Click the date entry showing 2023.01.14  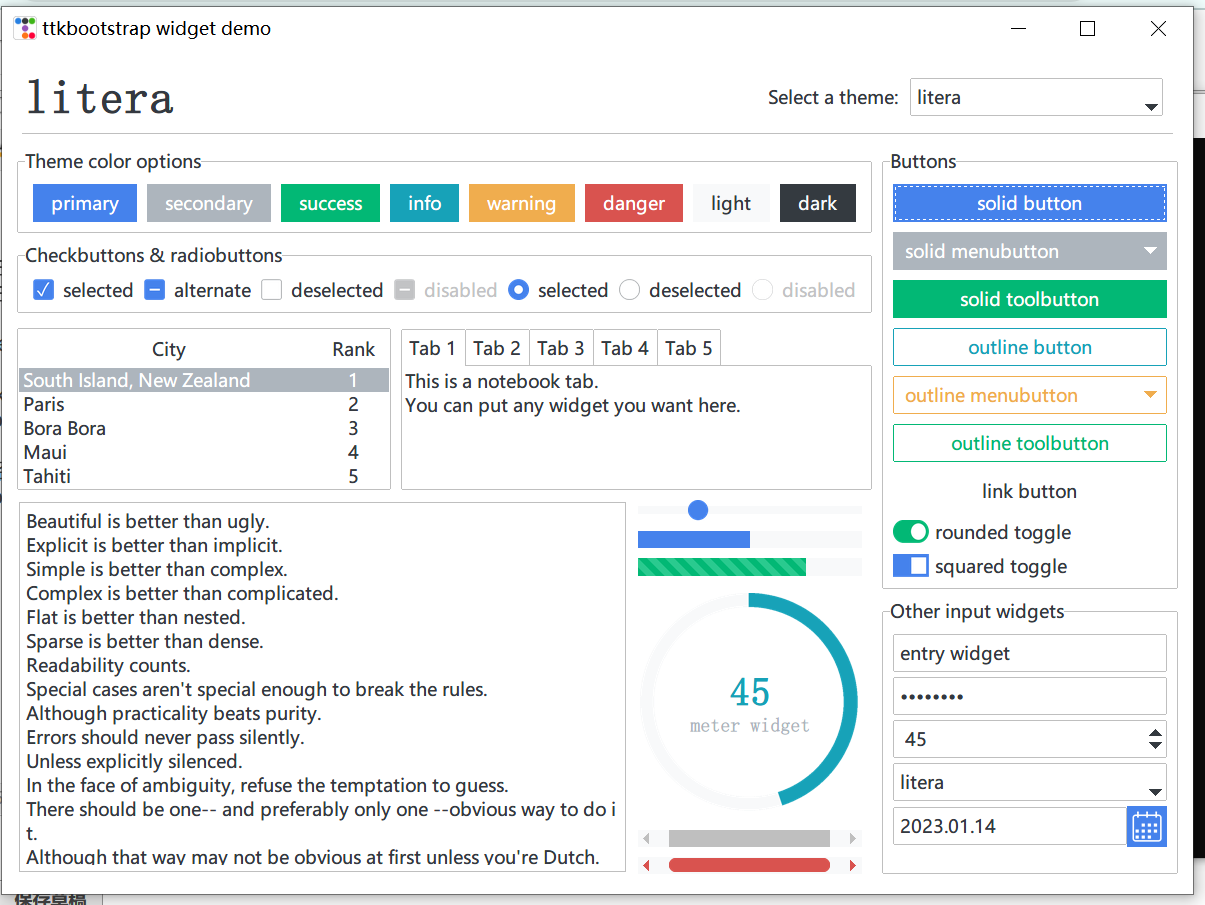click(x=1010, y=827)
